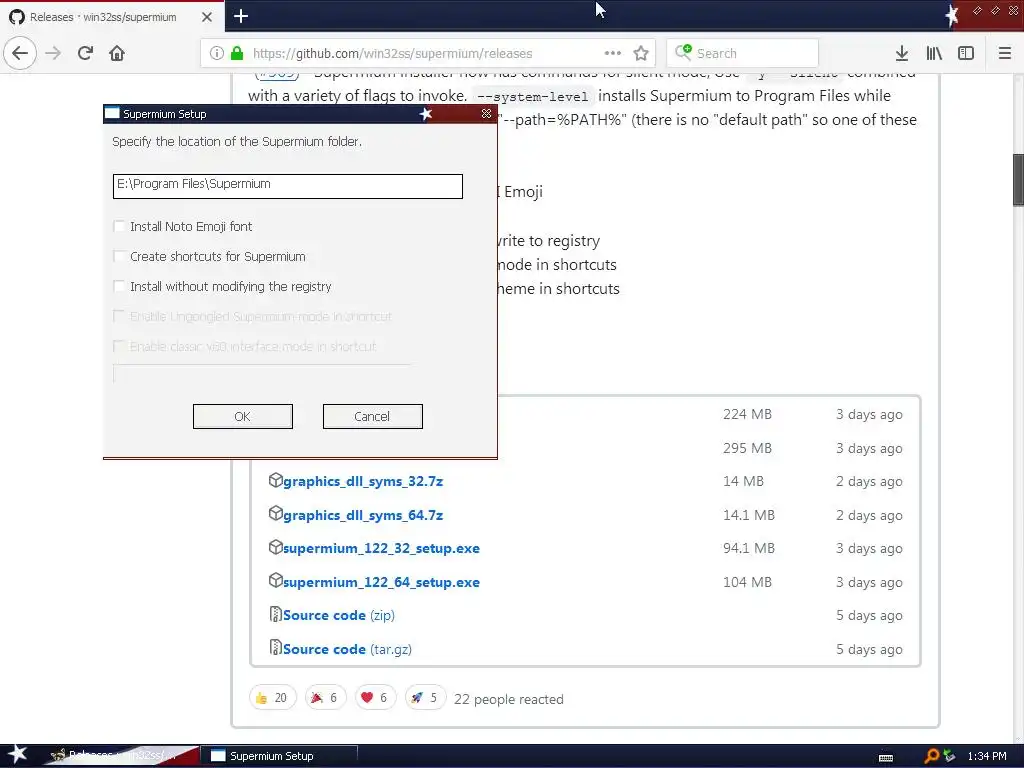Click the package icon beside supermium_122_32_setup.exe
This screenshot has width=1024, height=768.
click(x=276, y=547)
